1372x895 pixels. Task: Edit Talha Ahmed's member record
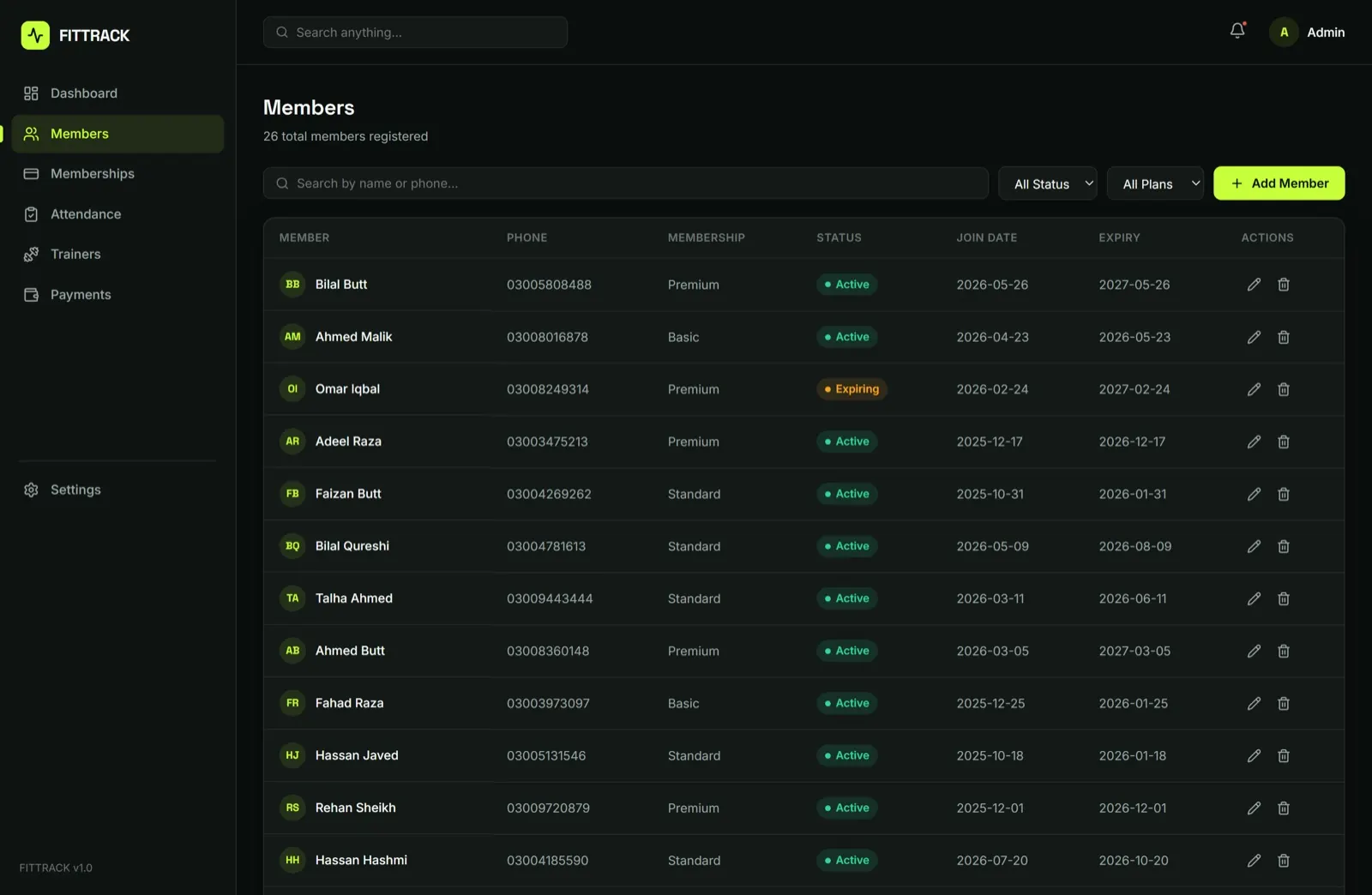1254,598
